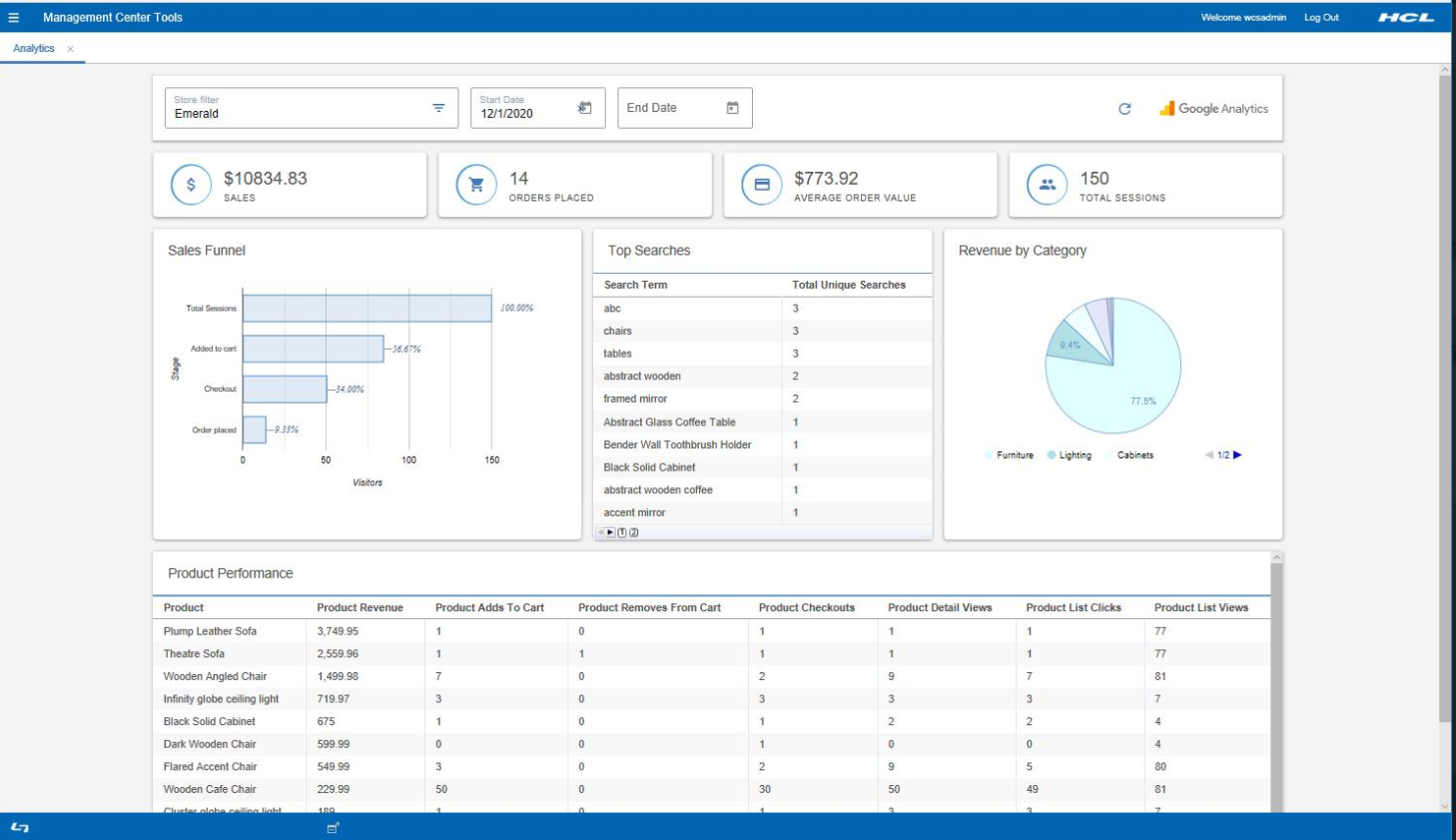Go to next legend page in Revenue by Category
The height and width of the screenshot is (840, 1456).
point(1238,454)
